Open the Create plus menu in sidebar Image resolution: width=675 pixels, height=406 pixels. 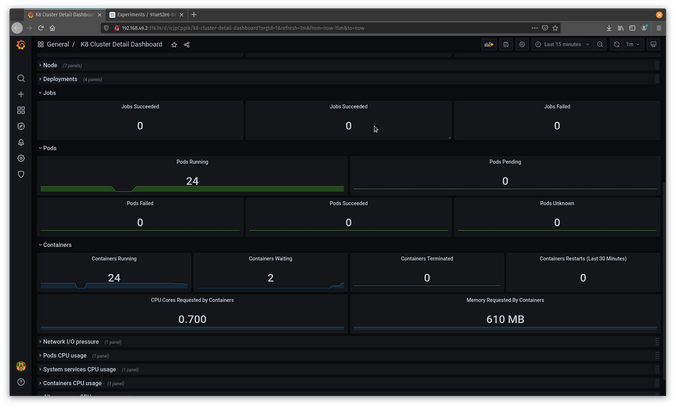(x=21, y=94)
